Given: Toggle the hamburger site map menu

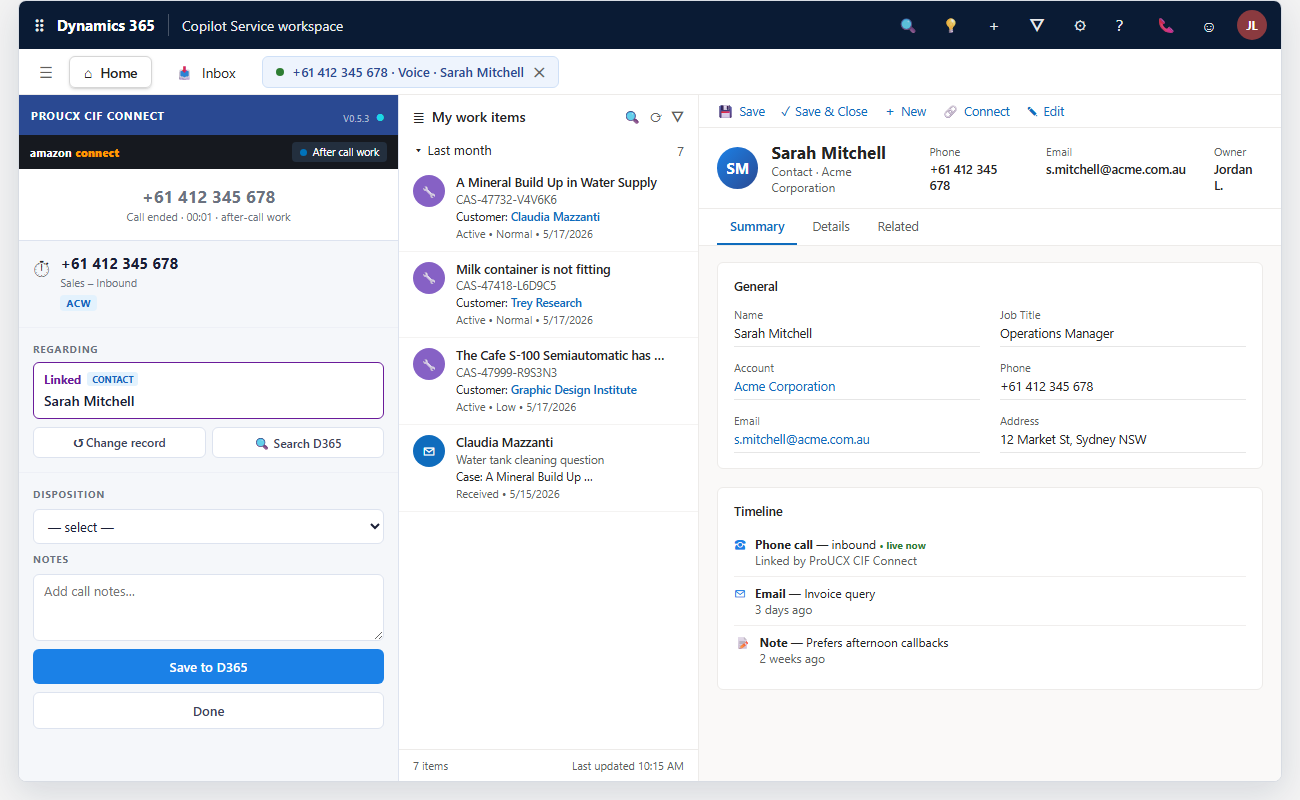Looking at the screenshot, I should [x=46, y=72].
